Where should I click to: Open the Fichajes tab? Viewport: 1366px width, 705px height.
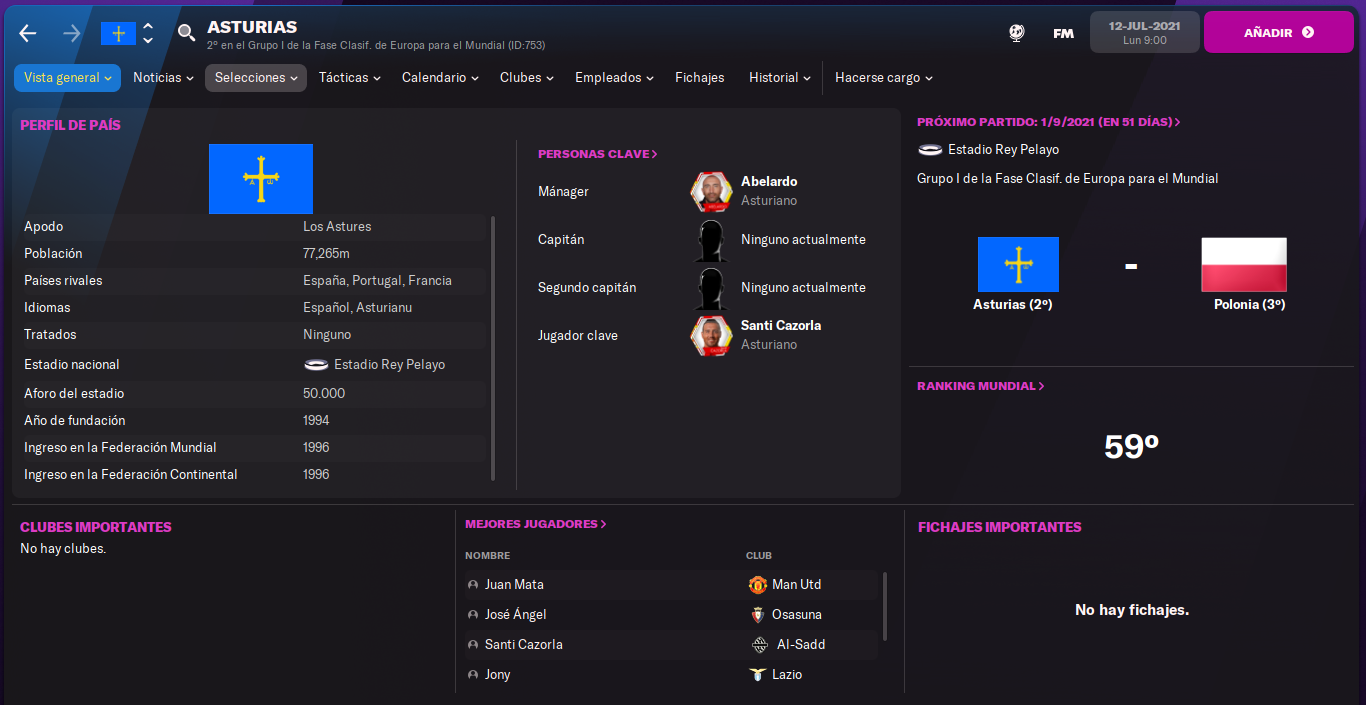[x=700, y=78]
